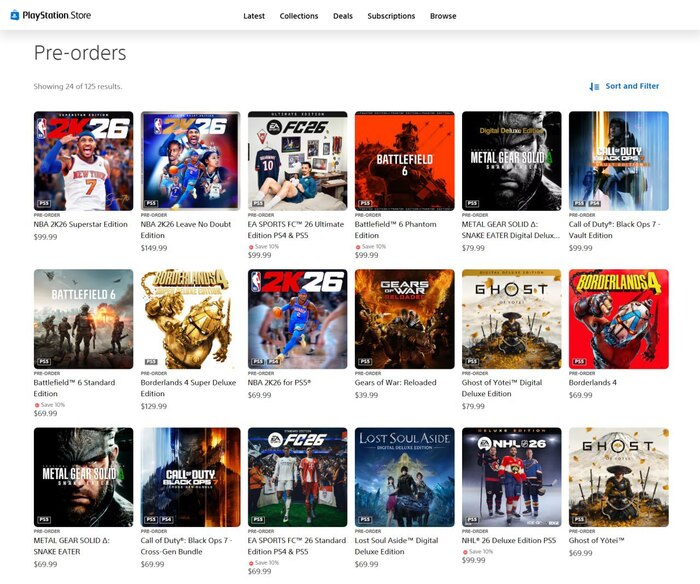Click PS5 badge on red Borderlands 4 cover

click(x=579, y=361)
